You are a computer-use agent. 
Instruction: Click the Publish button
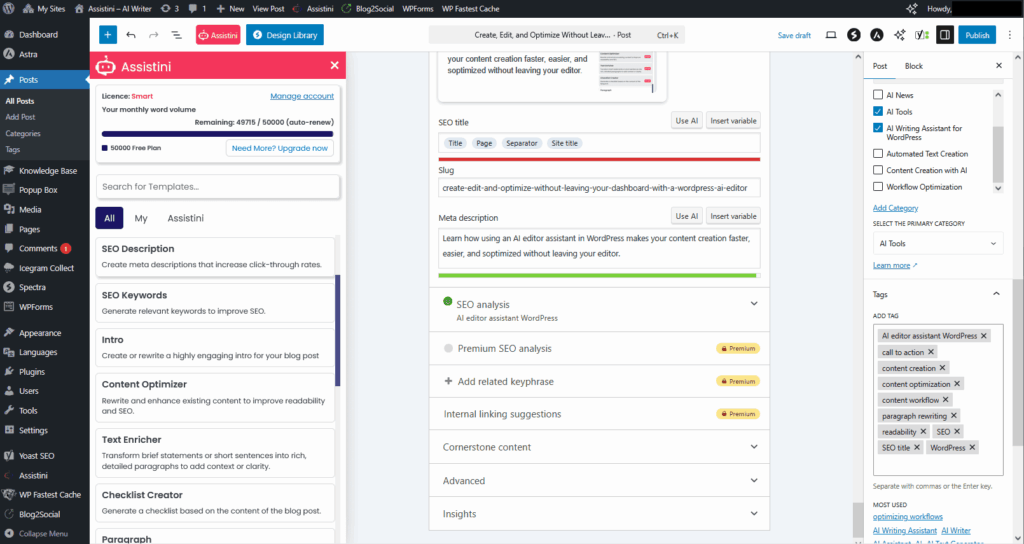977,35
